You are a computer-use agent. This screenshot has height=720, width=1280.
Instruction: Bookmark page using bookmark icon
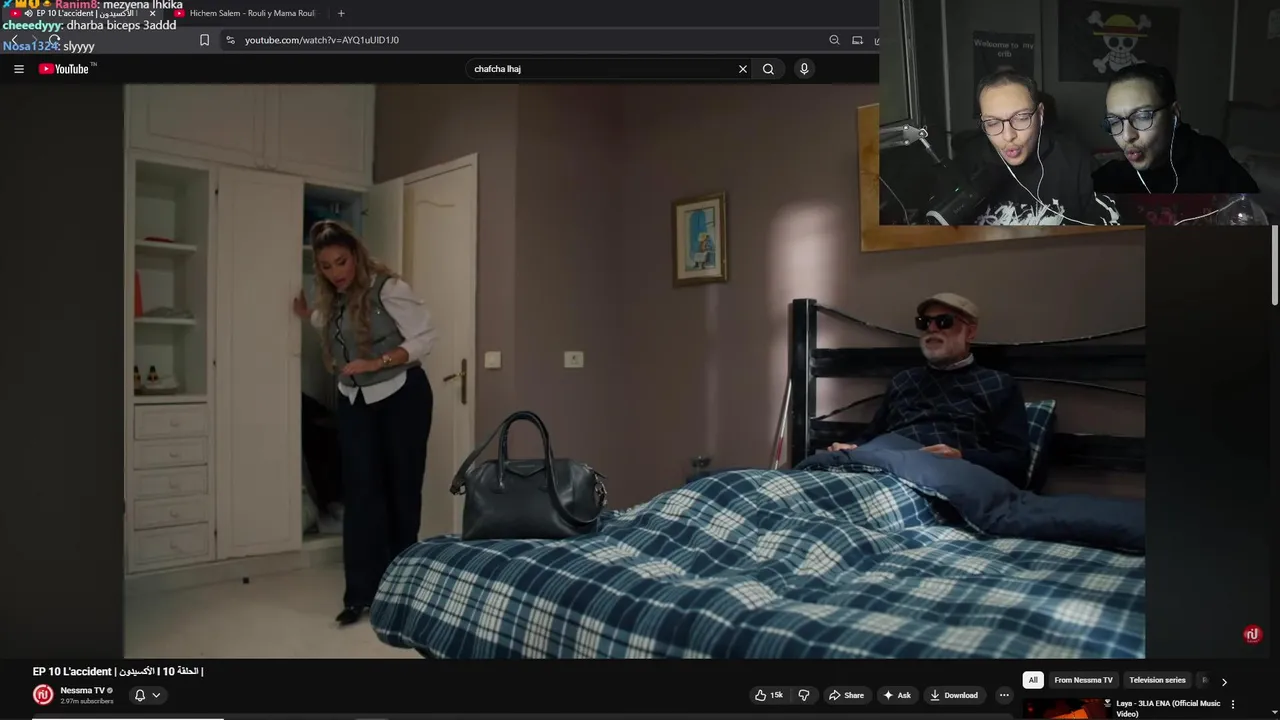[x=205, y=40]
